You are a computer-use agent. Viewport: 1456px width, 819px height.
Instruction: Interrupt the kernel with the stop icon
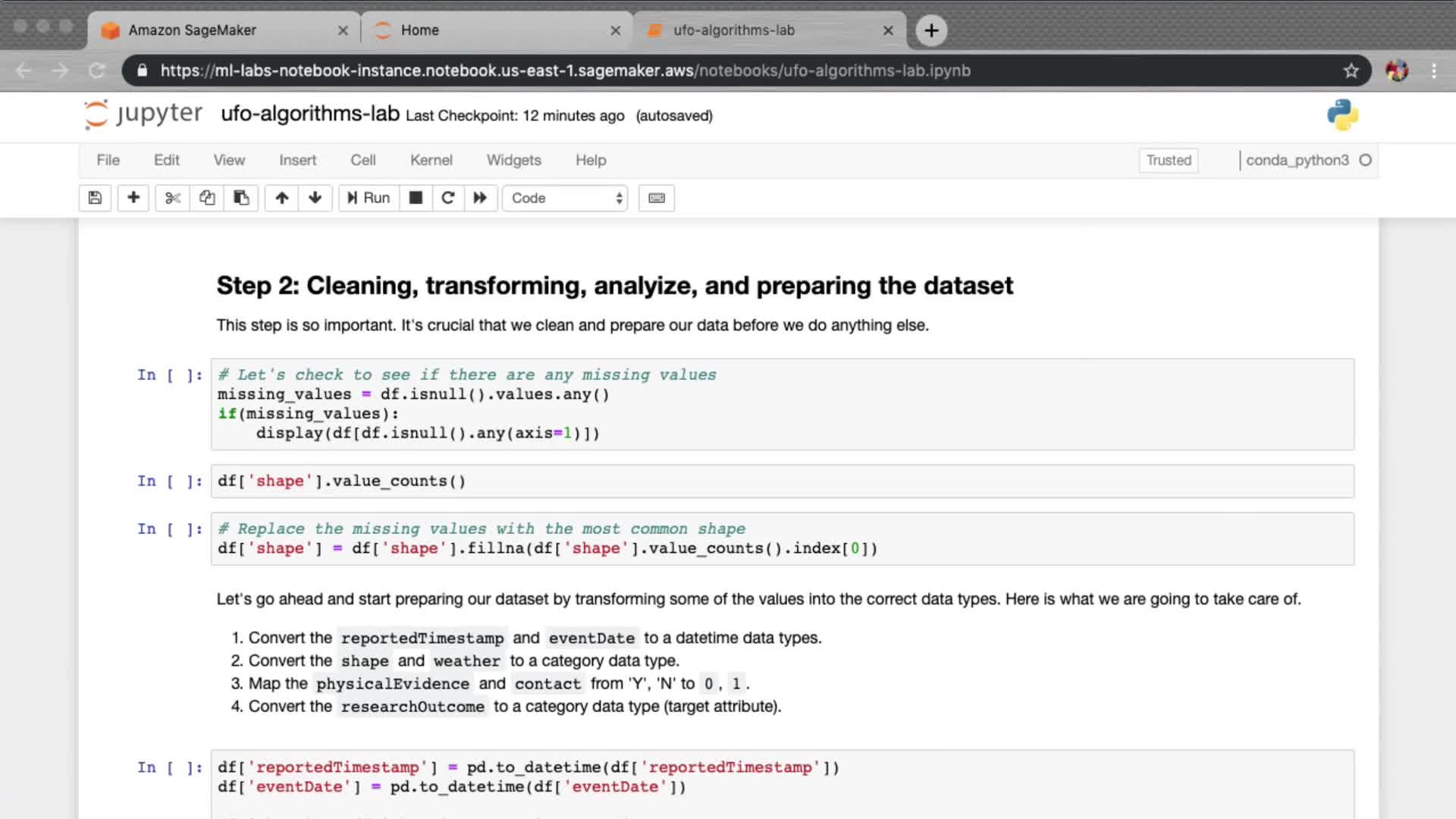click(x=416, y=198)
